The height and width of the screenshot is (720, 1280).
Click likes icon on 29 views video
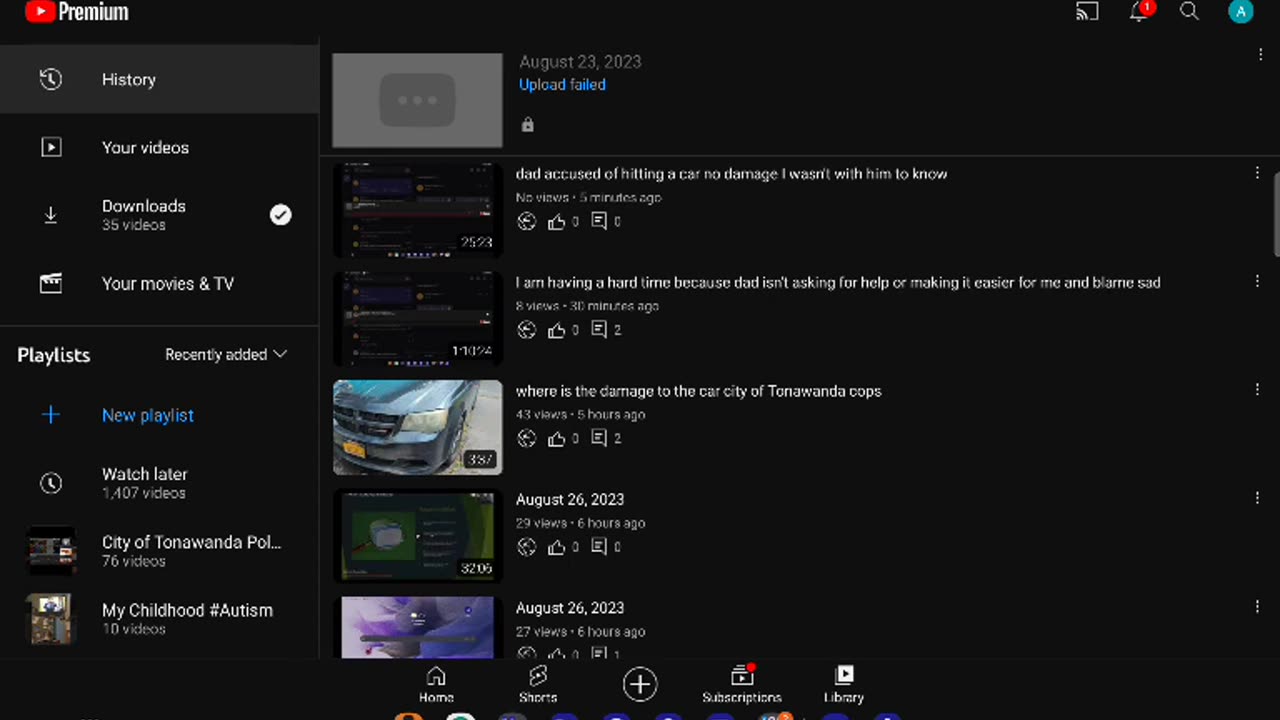tap(557, 546)
